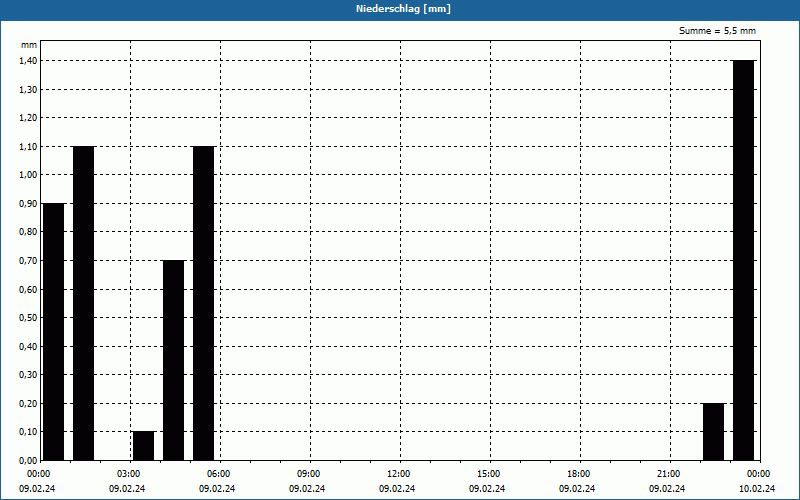Screen dimensions: 800x500
Task: Click the tallest 1,40 mm bar
Action: pyautogui.click(x=743, y=260)
